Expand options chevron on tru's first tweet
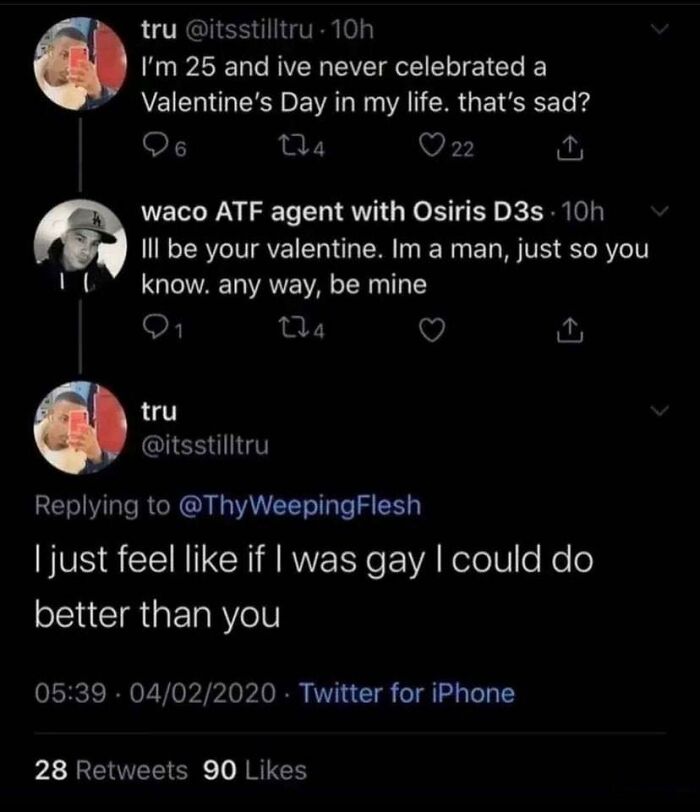Viewport: 700px width, 812px height. point(658,33)
